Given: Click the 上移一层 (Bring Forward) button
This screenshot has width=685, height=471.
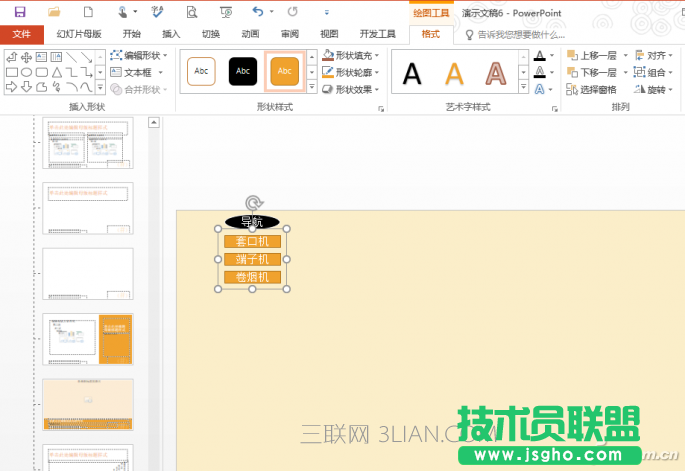Looking at the screenshot, I should pos(593,56).
